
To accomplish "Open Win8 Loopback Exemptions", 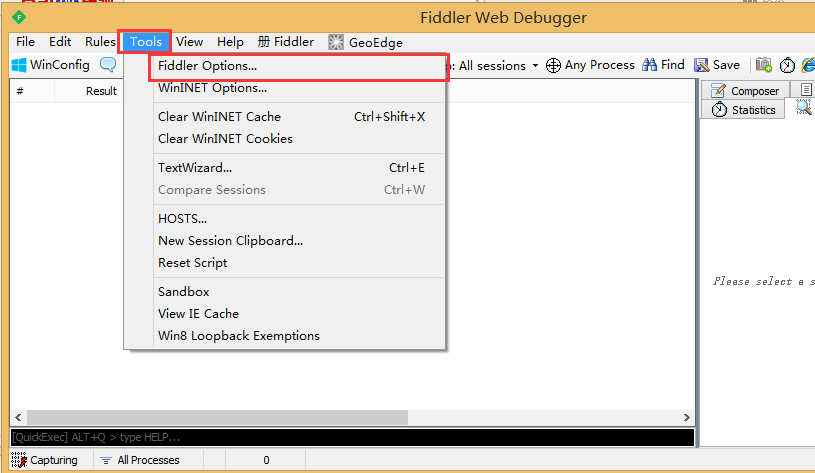I will [299, 336].
